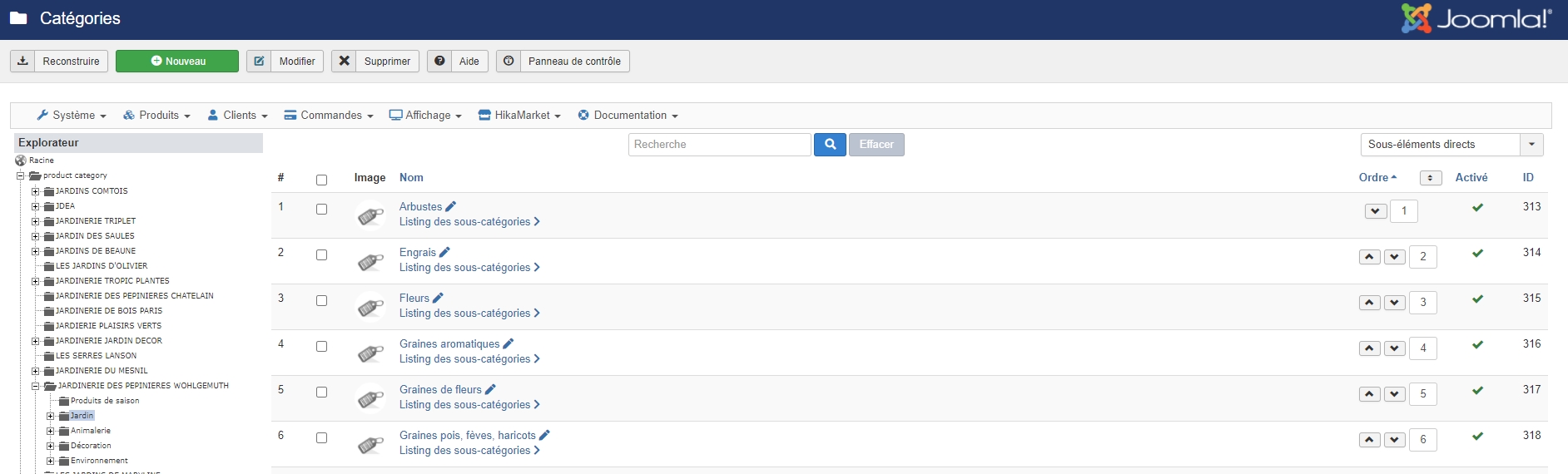Expand the Décoration tree node

[51, 446]
